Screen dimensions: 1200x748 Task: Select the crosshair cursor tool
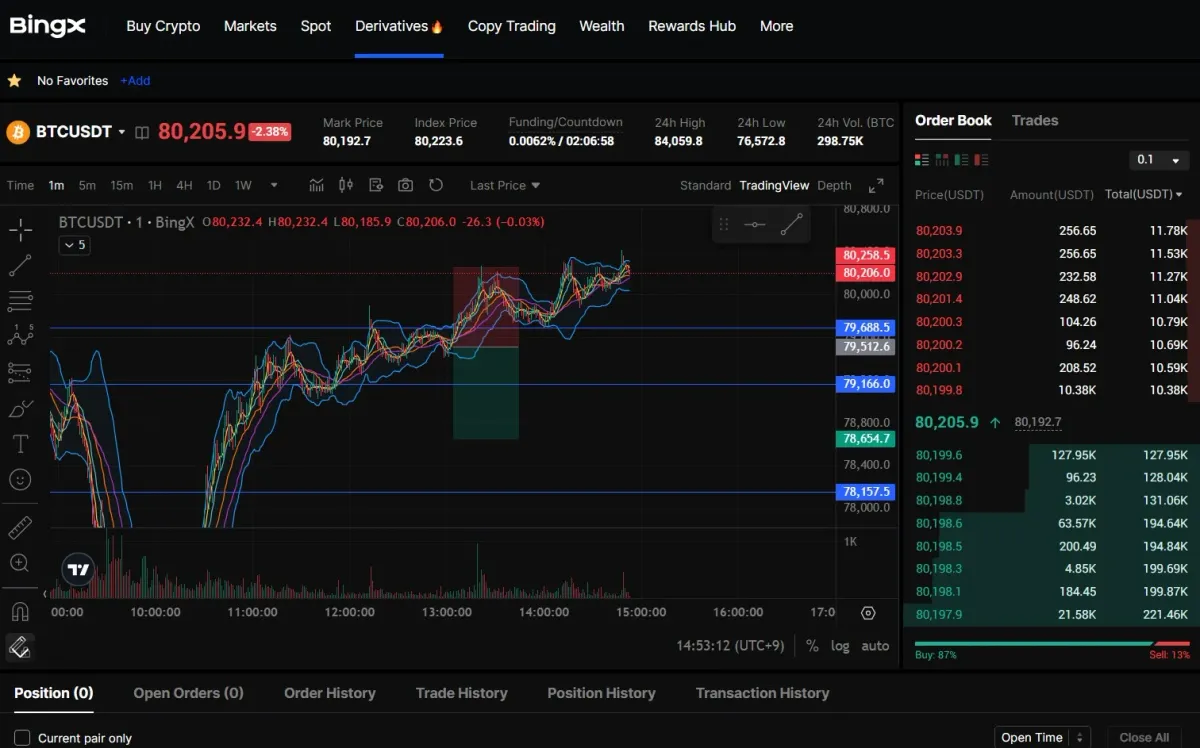point(20,230)
